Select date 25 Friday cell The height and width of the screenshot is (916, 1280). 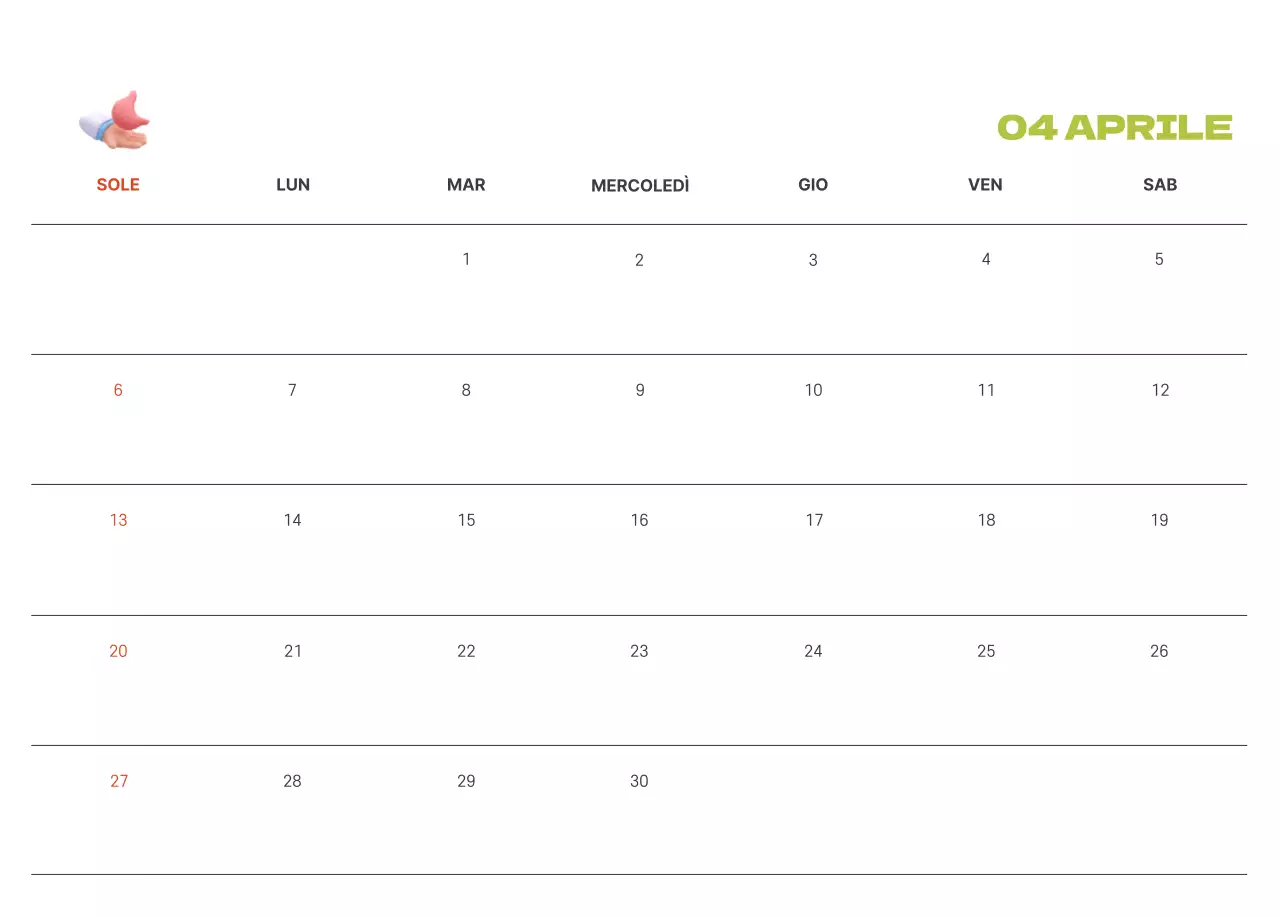point(986,651)
